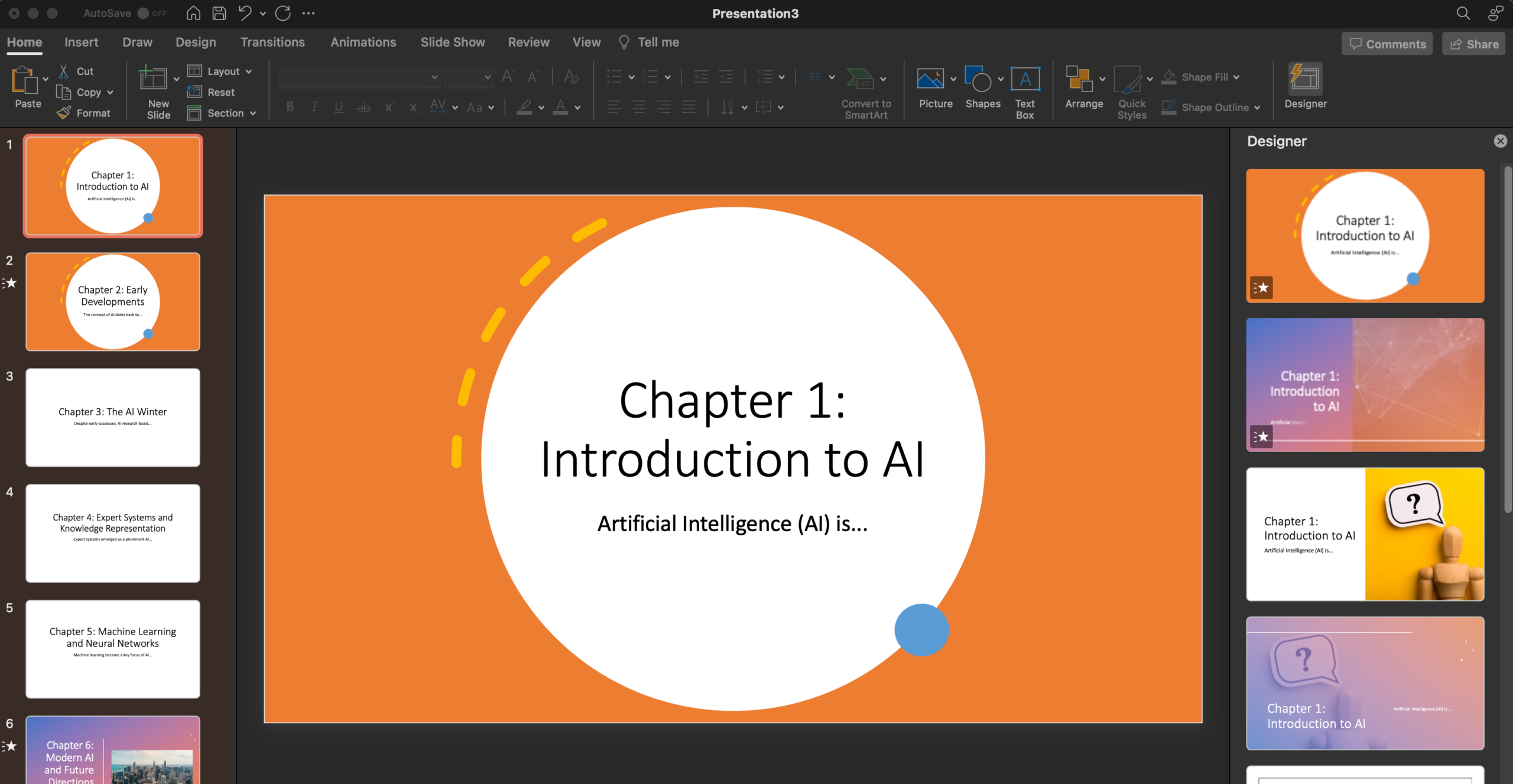1513x784 pixels.
Task: Toggle Italic formatting button
Action: (314, 107)
